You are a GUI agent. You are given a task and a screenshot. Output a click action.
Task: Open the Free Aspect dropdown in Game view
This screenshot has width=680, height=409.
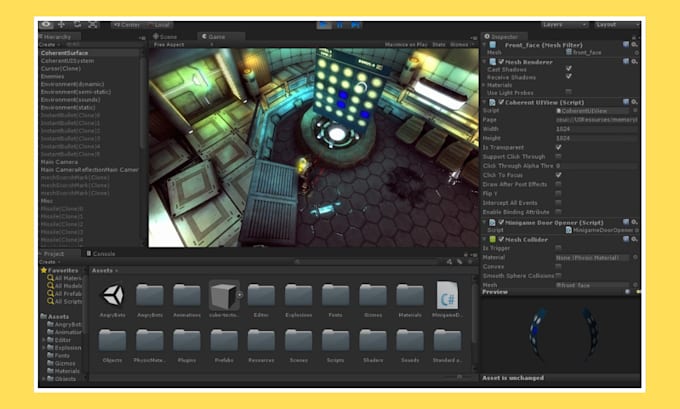click(182, 44)
